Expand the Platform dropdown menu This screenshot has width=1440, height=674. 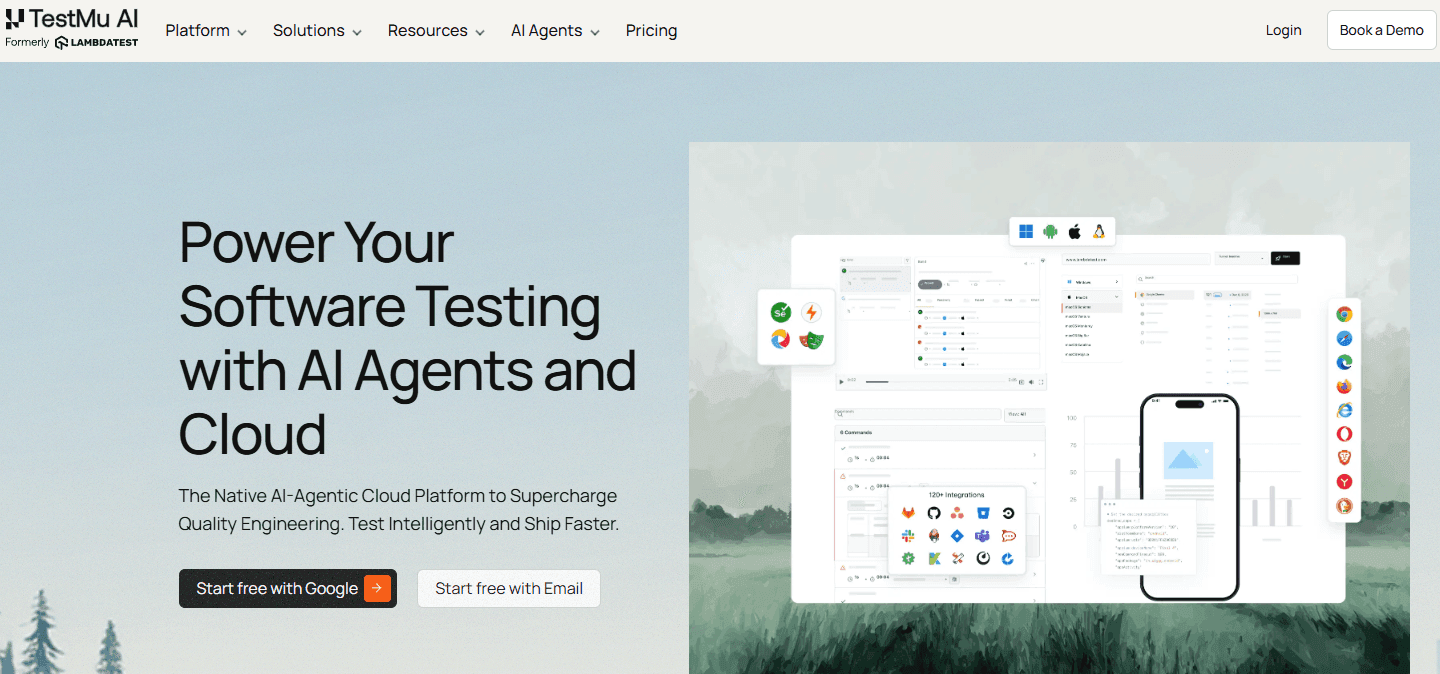coord(206,31)
